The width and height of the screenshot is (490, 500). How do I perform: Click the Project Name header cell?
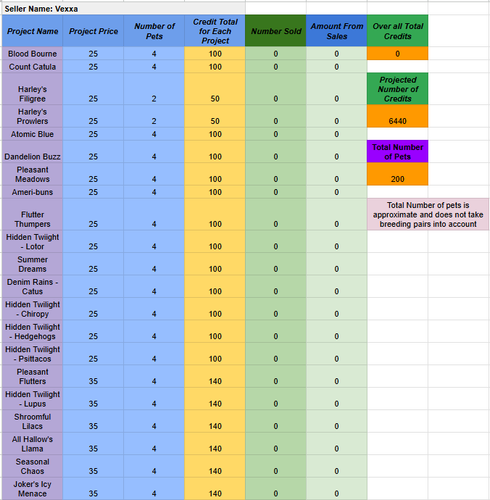click(32, 31)
